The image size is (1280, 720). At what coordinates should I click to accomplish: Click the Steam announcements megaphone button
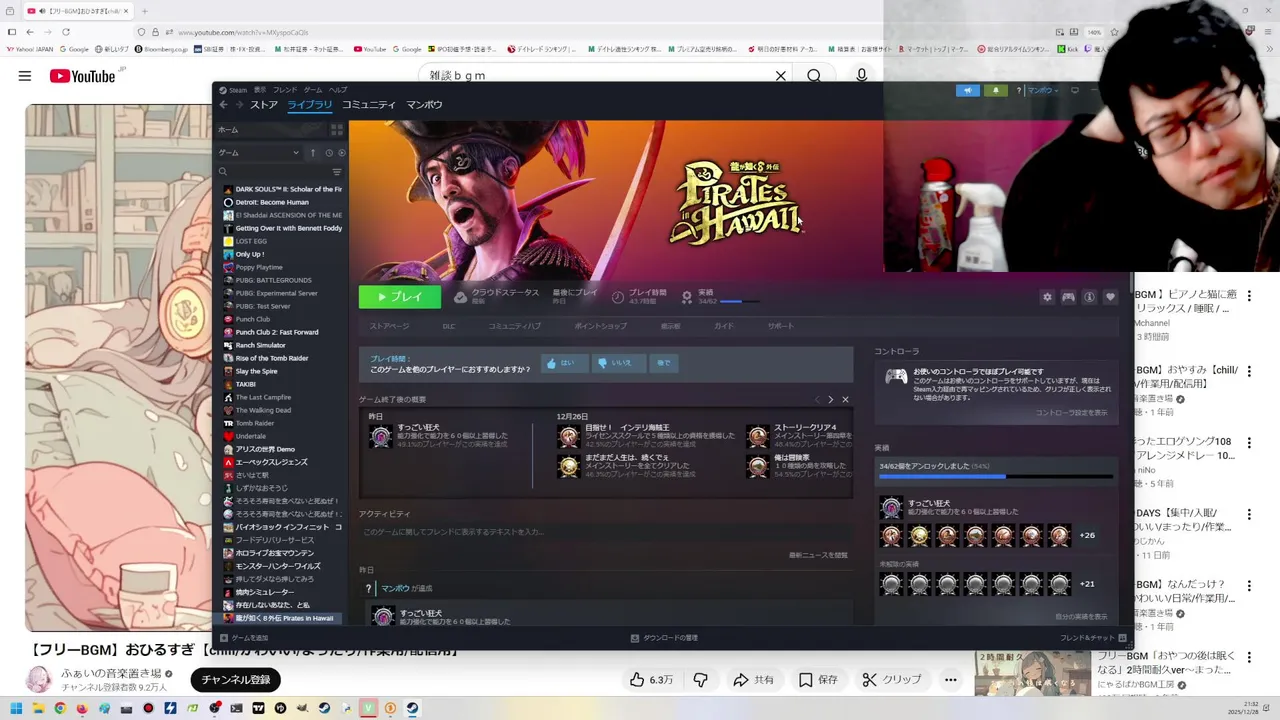pos(967,91)
